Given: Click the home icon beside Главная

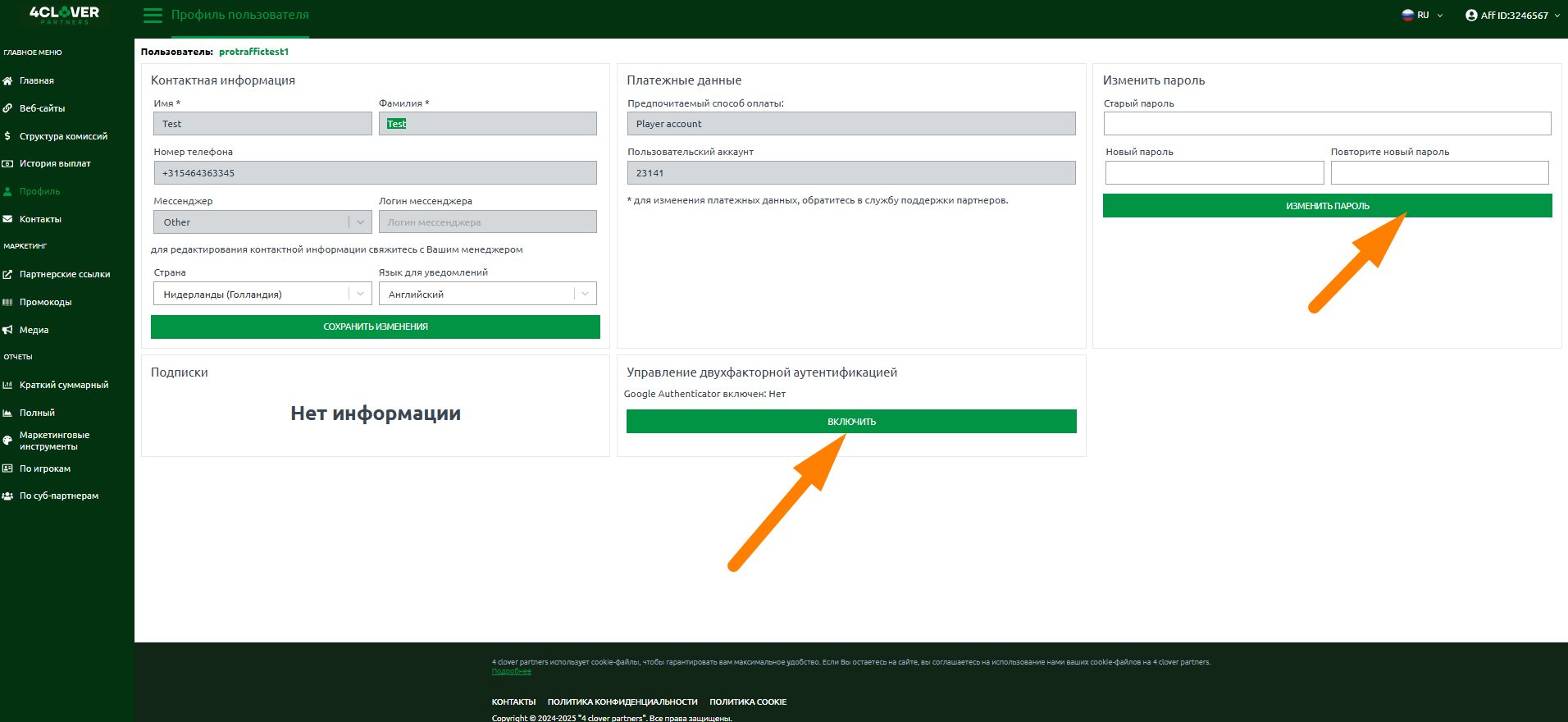Looking at the screenshot, I should [x=7, y=80].
